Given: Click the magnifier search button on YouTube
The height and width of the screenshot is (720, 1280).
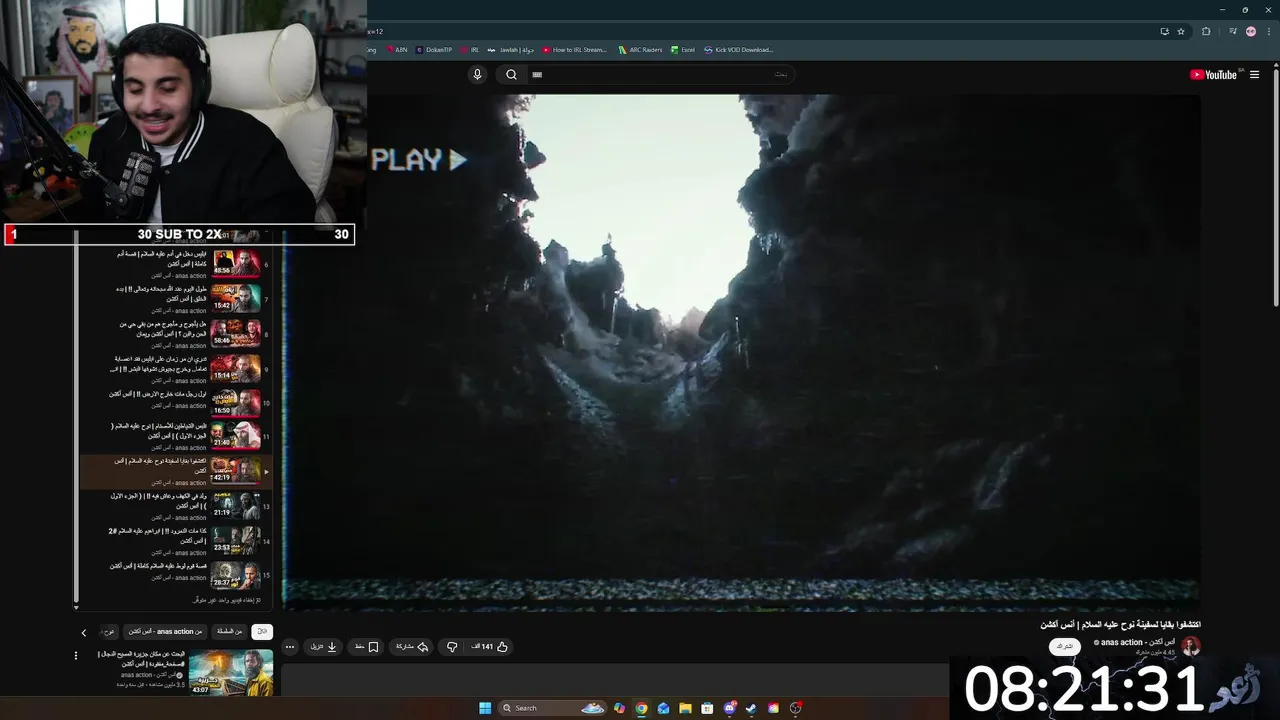Looking at the screenshot, I should 511,74.
